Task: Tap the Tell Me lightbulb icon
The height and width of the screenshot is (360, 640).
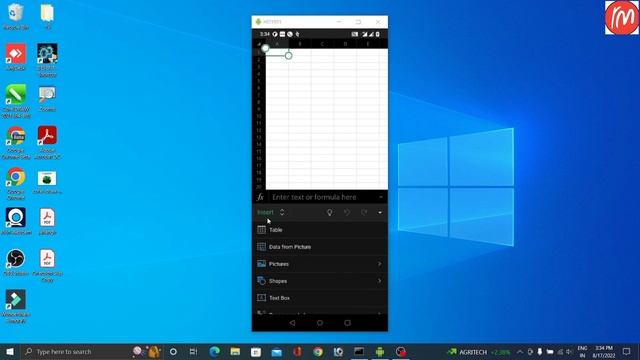Action: tap(329, 212)
